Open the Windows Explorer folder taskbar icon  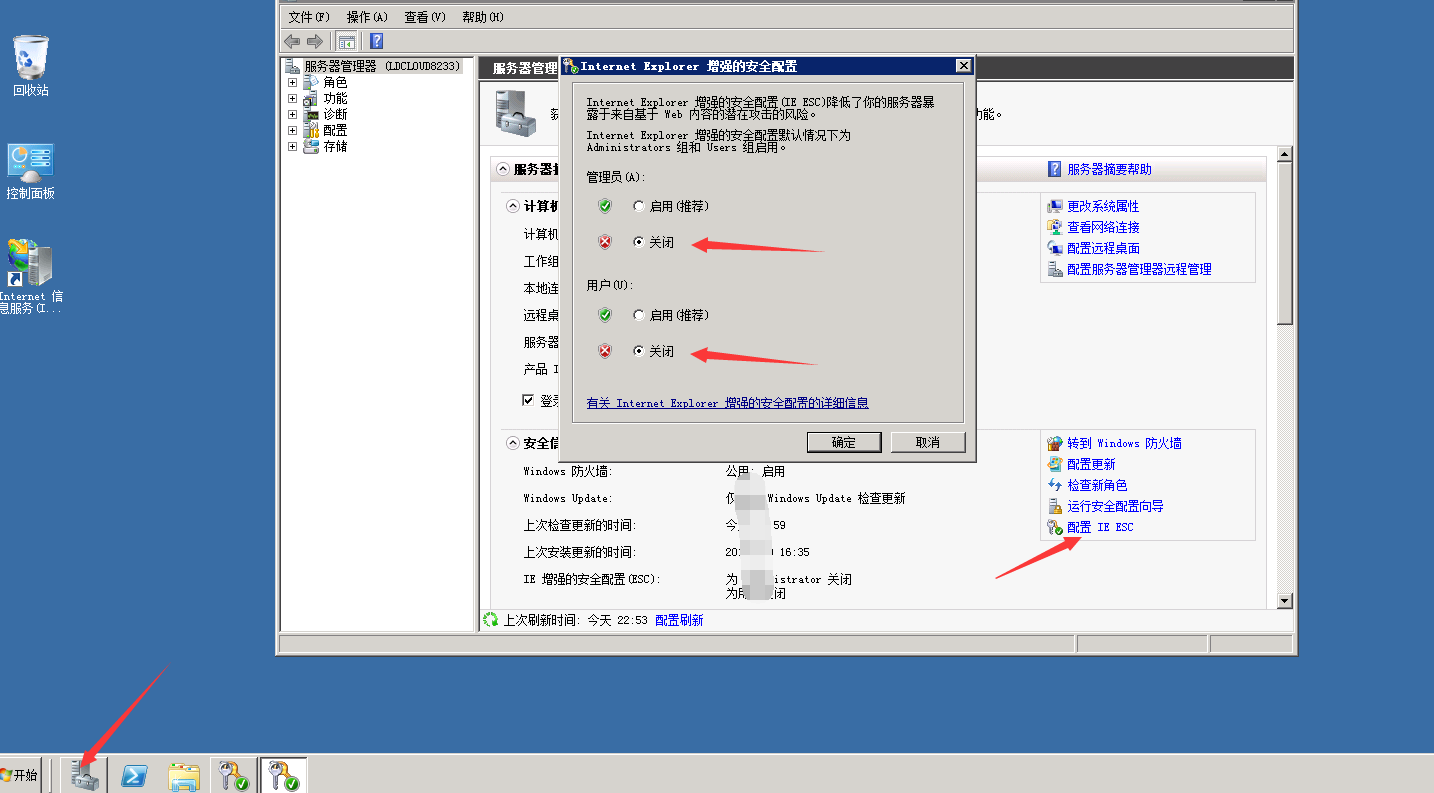tap(184, 775)
